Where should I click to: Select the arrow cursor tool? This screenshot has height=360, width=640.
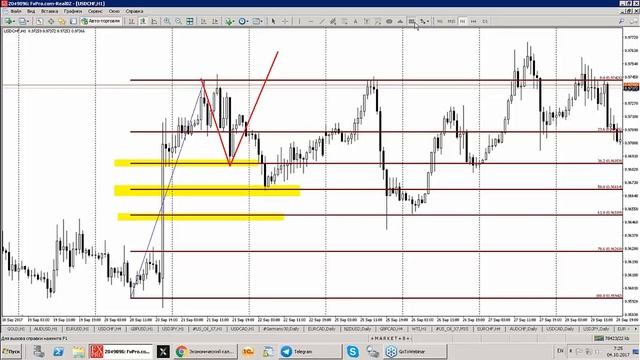[273, 21]
